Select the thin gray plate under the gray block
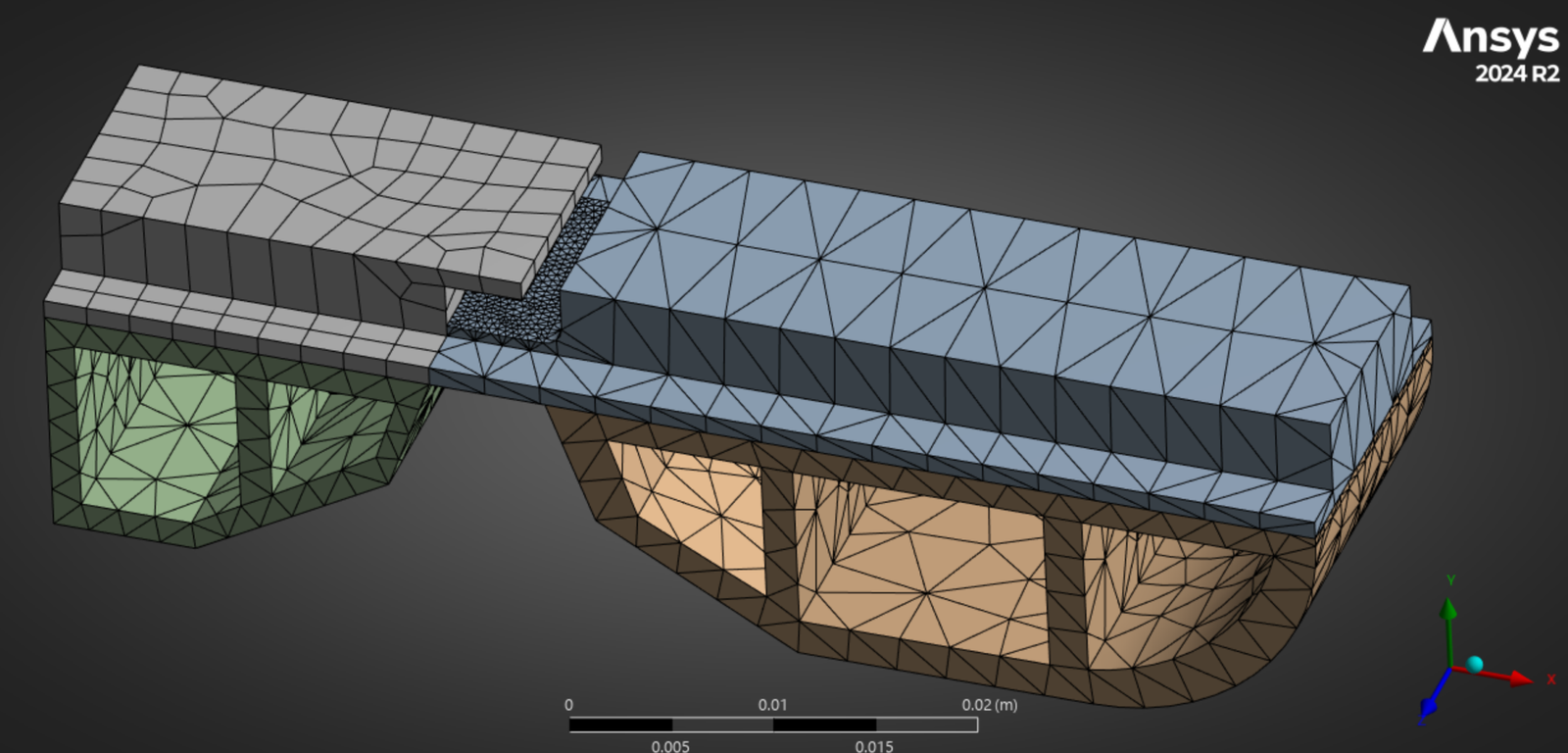Image resolution: width=1568 pixels, height=753 pixels. tap(245, 316)
